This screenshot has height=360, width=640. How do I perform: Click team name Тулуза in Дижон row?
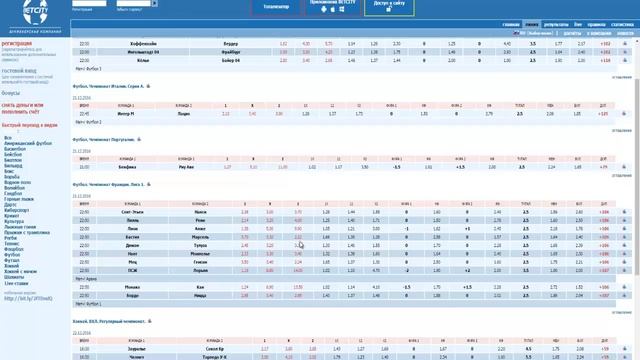(200, 245)
